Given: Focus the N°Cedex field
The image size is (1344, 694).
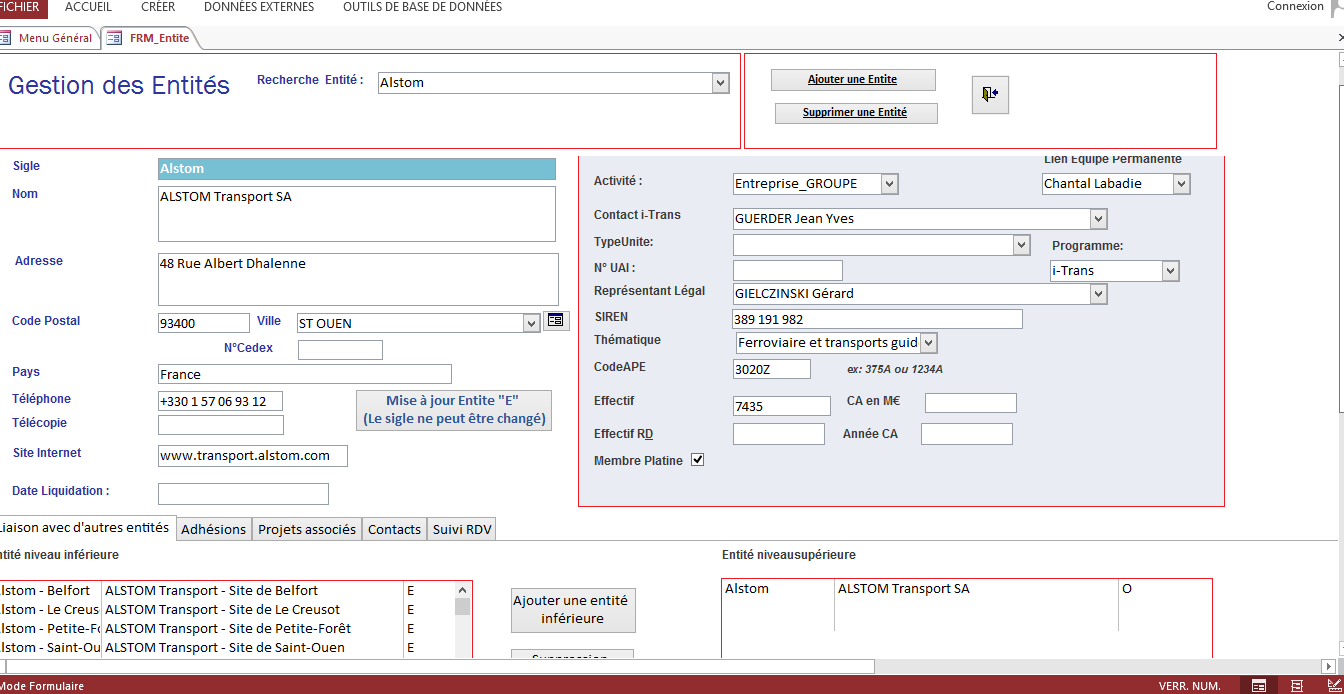Looking at the screenshot, I should tap(340, 350).
